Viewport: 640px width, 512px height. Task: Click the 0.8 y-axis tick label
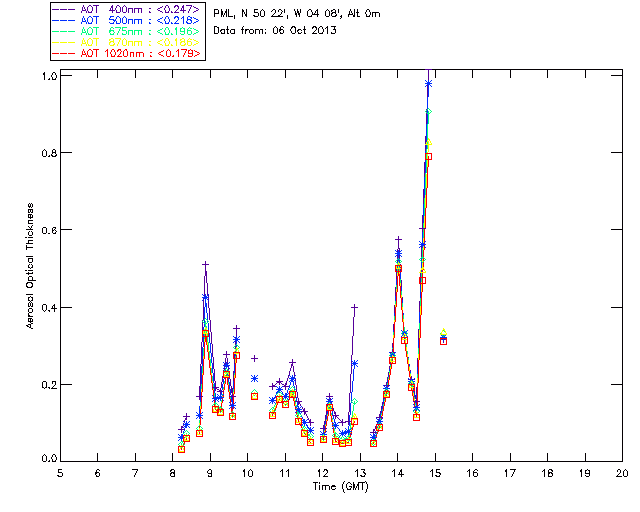[x=49, y=153]
